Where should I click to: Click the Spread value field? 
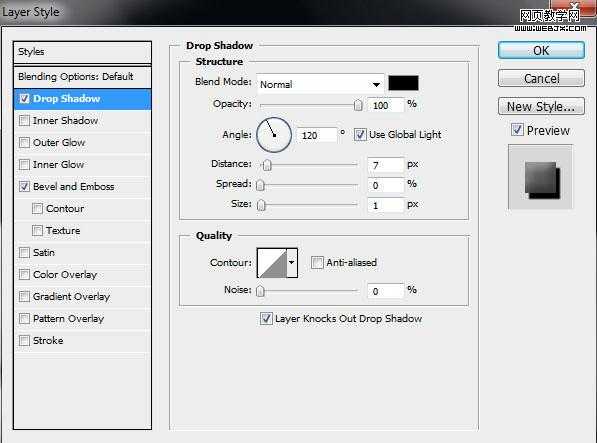pyautogui.click(x=385, y=185)
